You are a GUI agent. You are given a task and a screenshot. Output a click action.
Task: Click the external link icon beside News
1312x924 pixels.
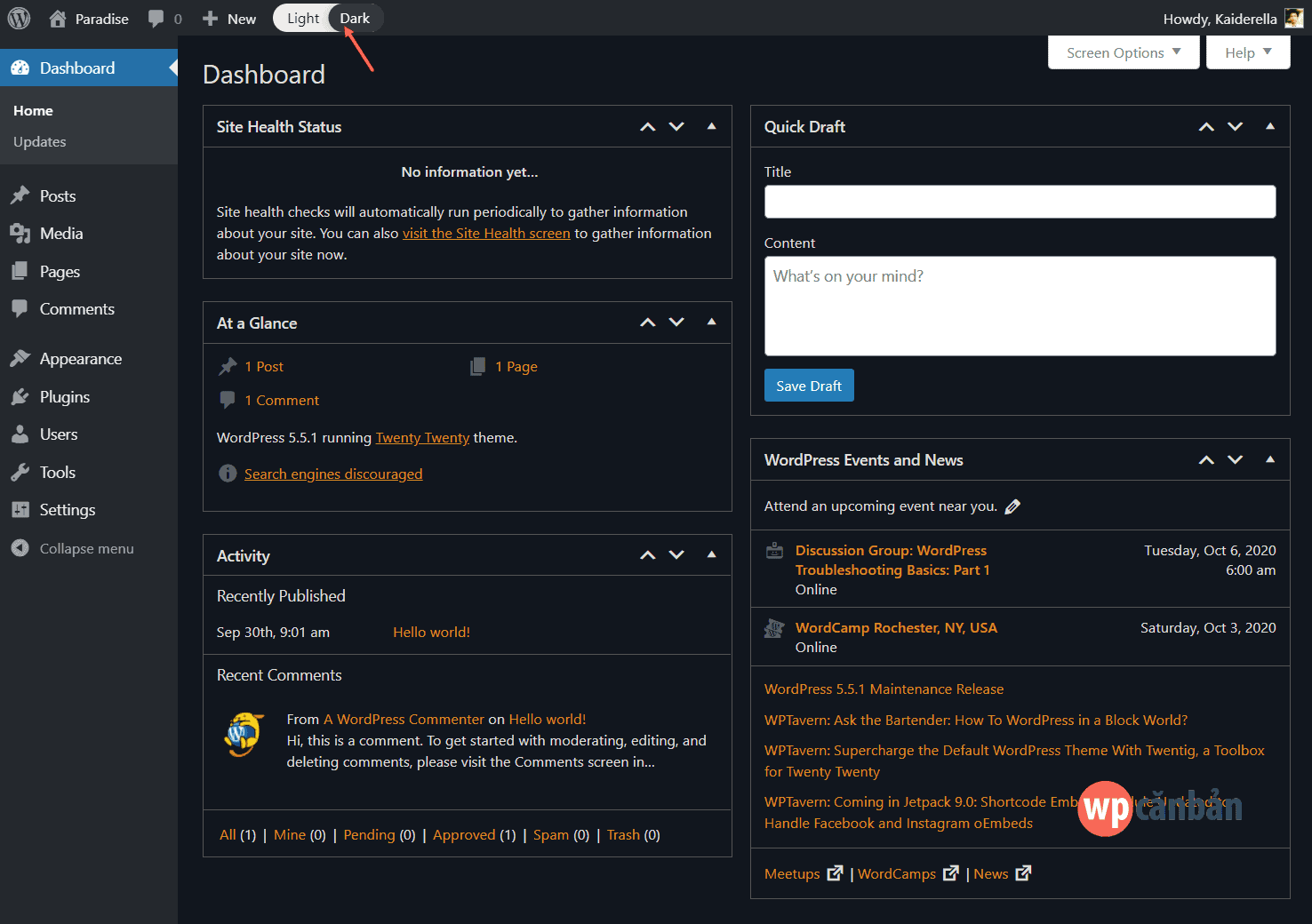[x=1023, y=872]
